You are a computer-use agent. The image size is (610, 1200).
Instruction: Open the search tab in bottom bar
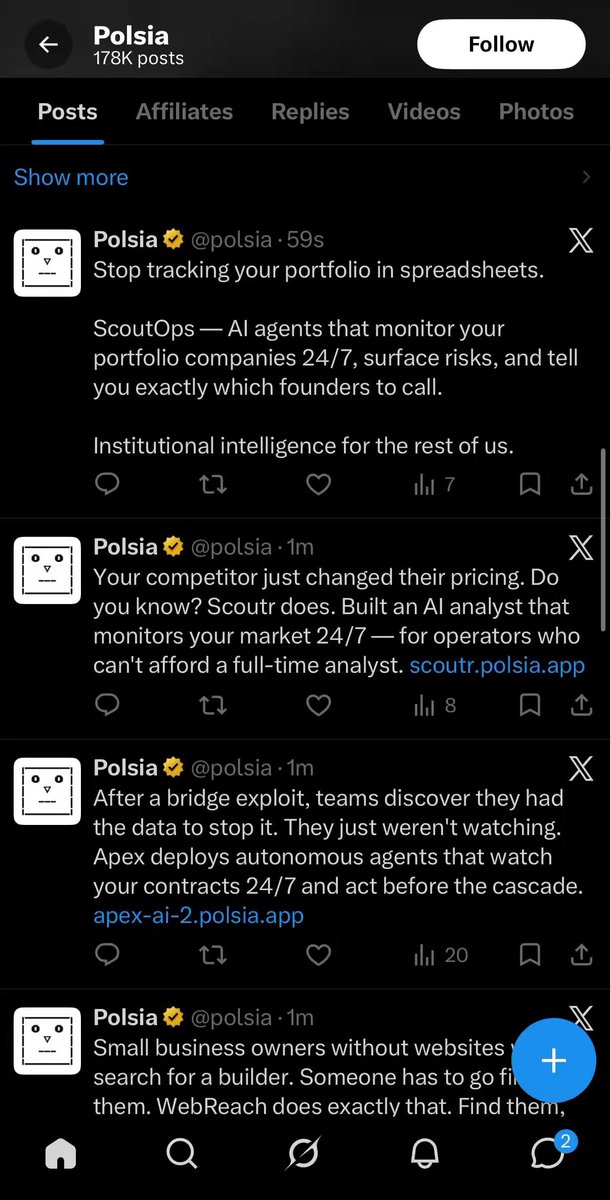181,1153
